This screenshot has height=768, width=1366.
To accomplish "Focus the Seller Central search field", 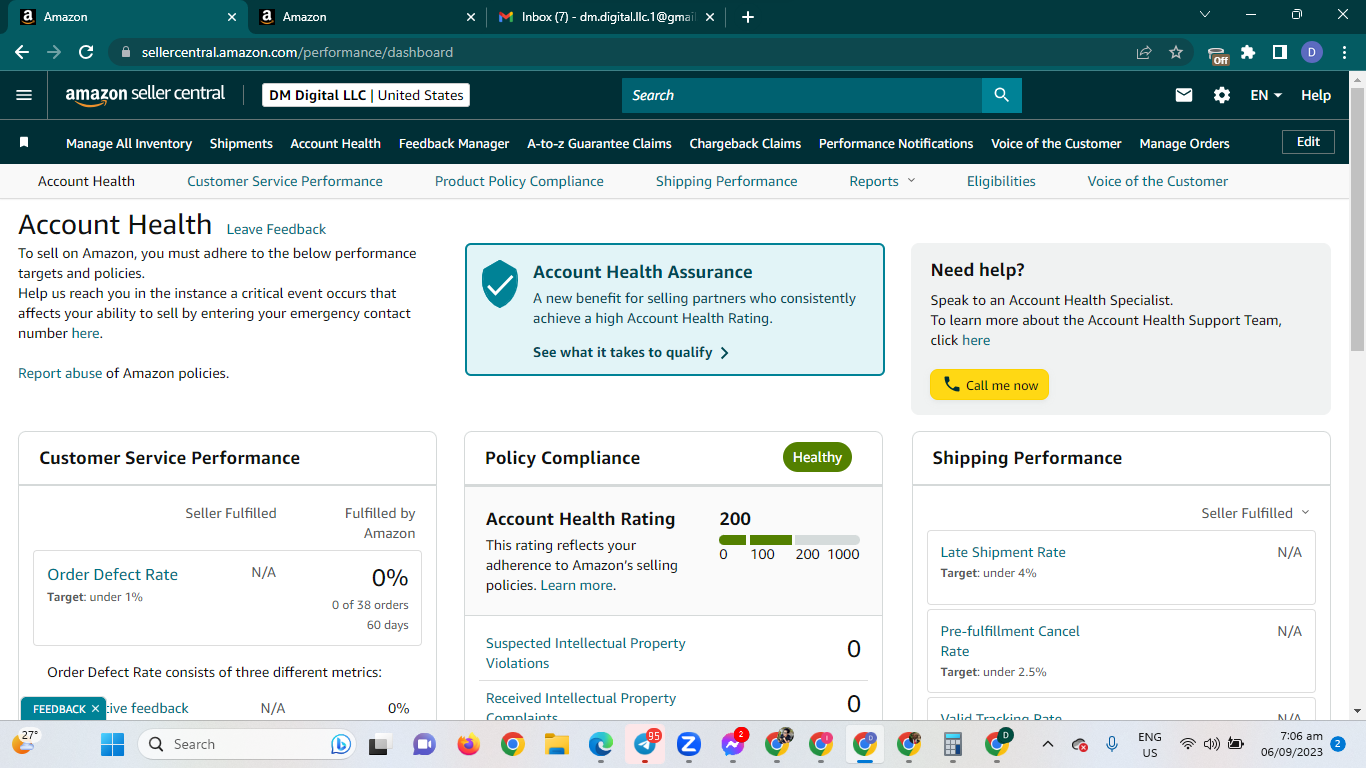I will coord(802,95).
